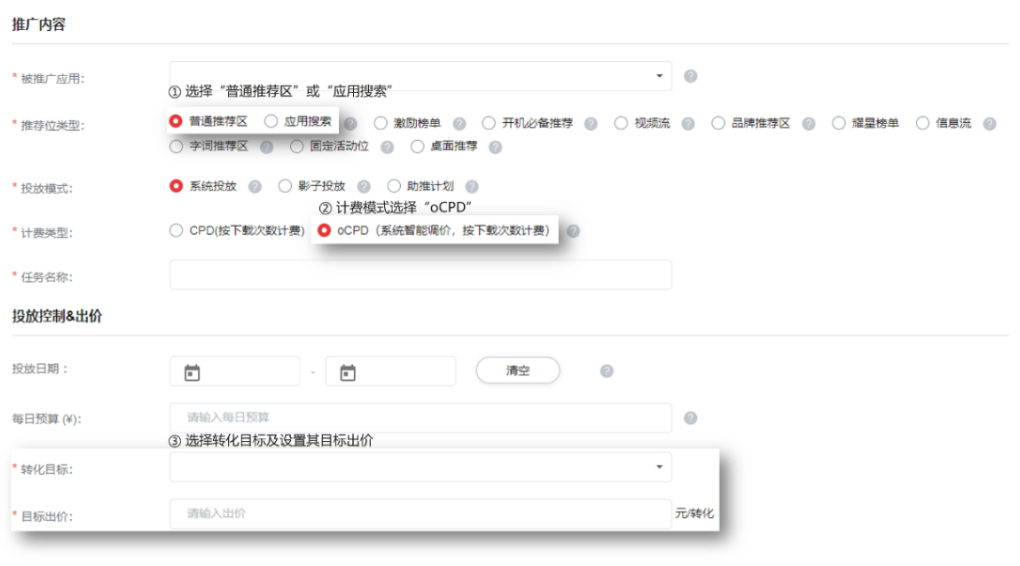Show help tooltip for 助推计划
The image size is (1020, 566).
[x=472, y=187]
